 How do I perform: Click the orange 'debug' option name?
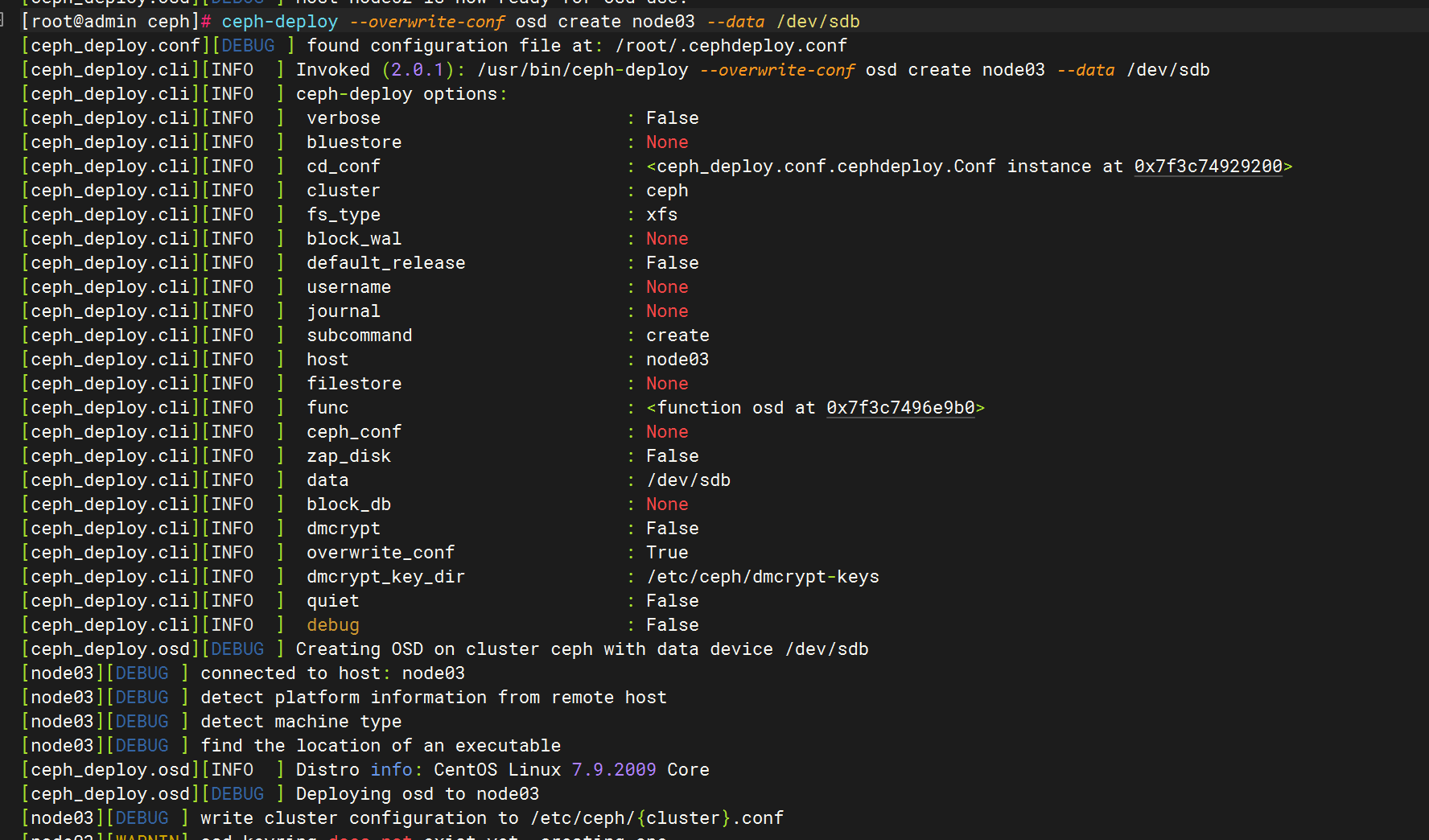click(x=333, y=625)
